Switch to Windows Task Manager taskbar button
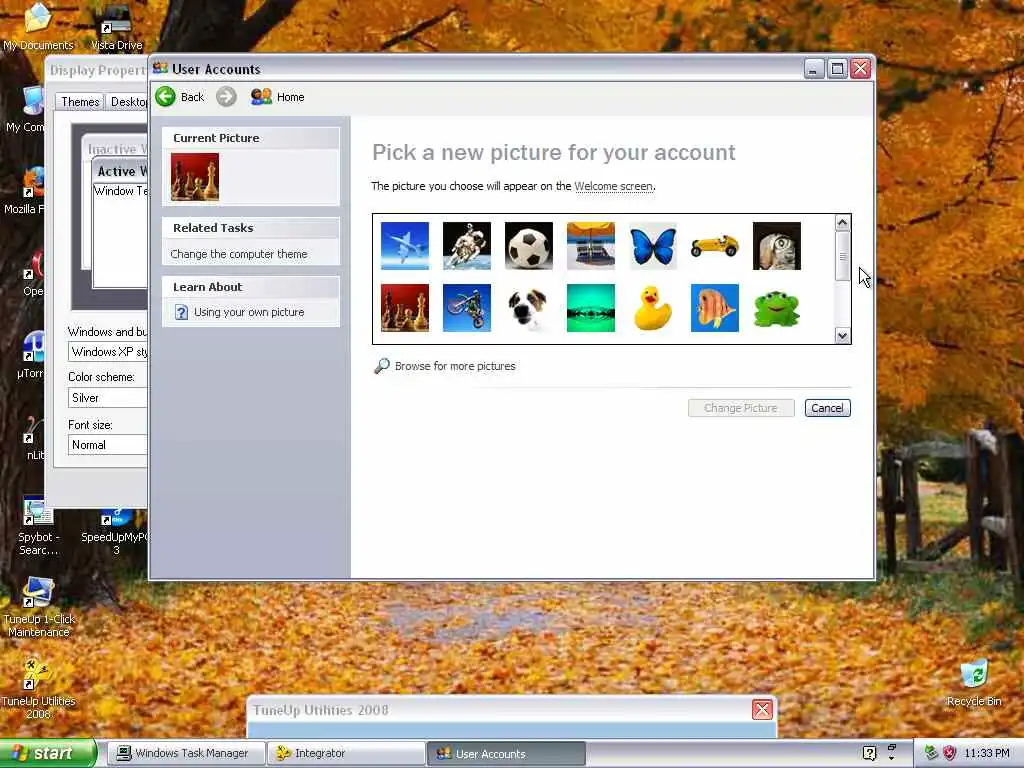 tap(186, 753)
